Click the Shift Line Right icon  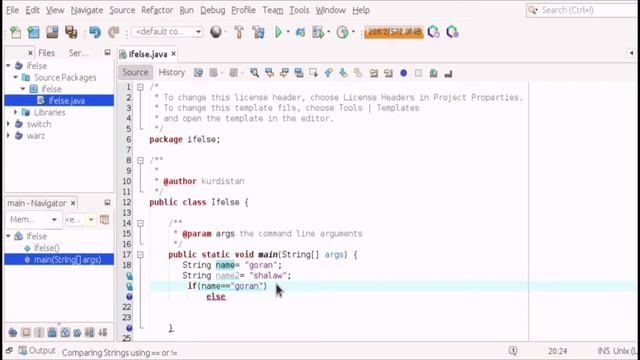(x=388, y=73)
